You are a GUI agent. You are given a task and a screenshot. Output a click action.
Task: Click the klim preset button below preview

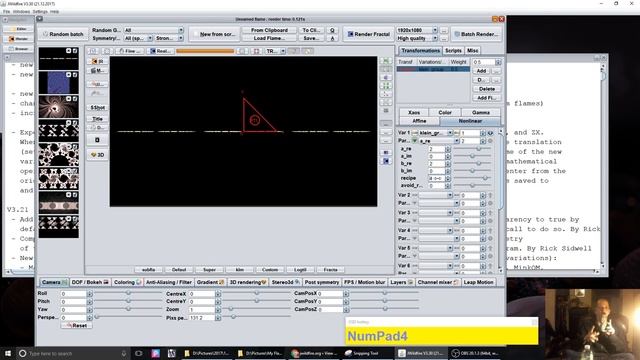[x=240, y=270]
